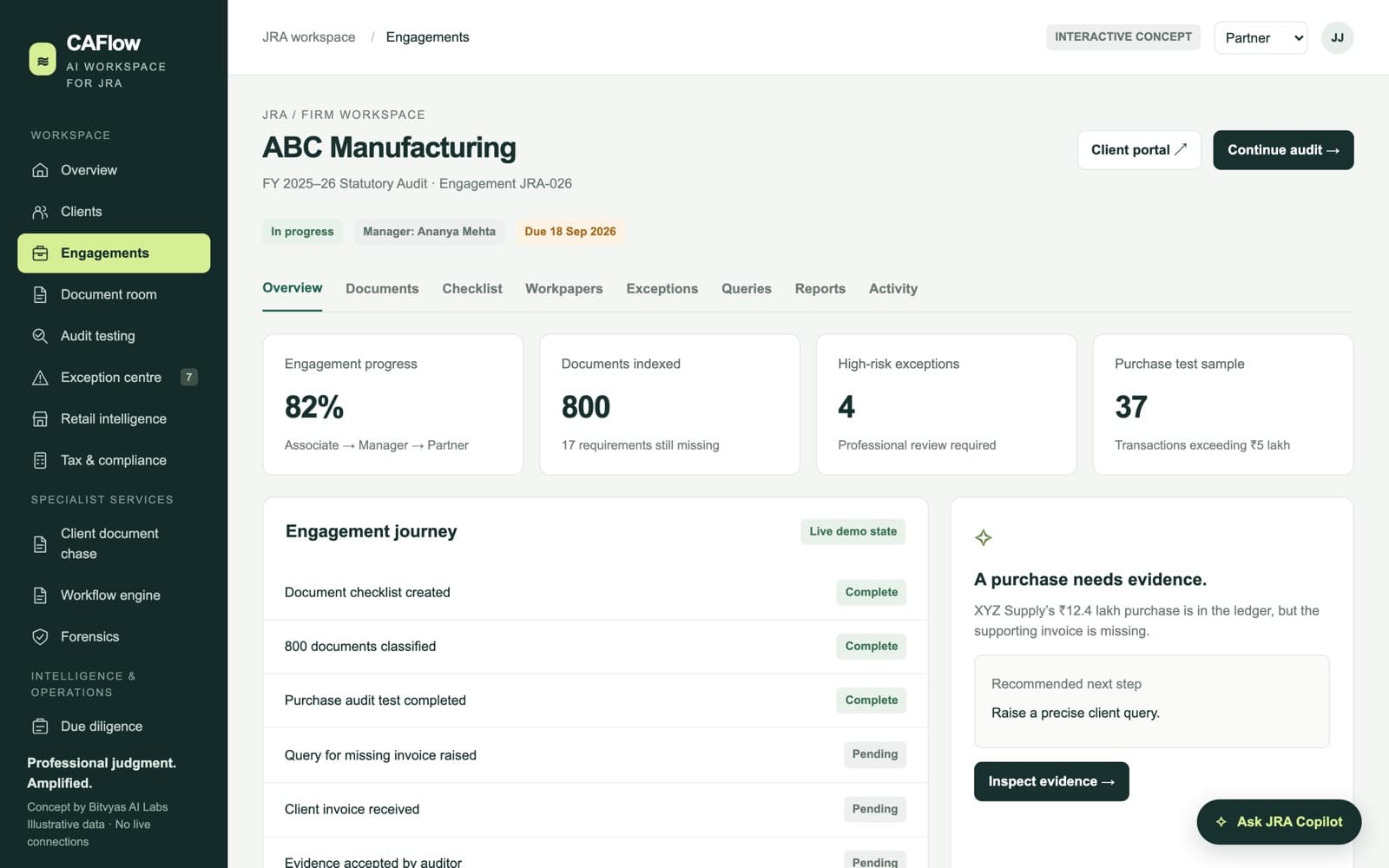Click the Manager: Ananya Mehta tag
Screen dimensions: 1389x868
(429, 232)
